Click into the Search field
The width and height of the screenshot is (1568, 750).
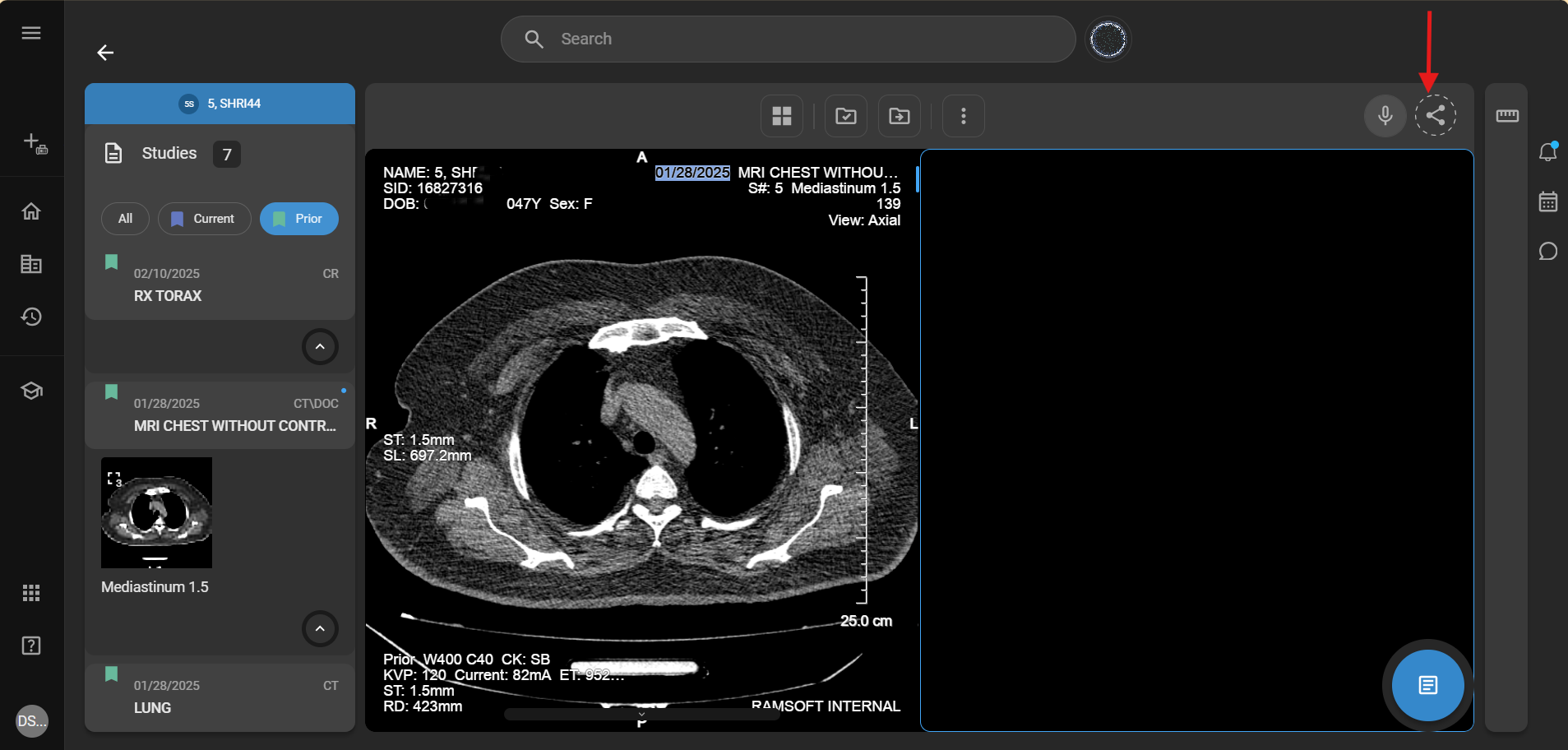[788, 39]
